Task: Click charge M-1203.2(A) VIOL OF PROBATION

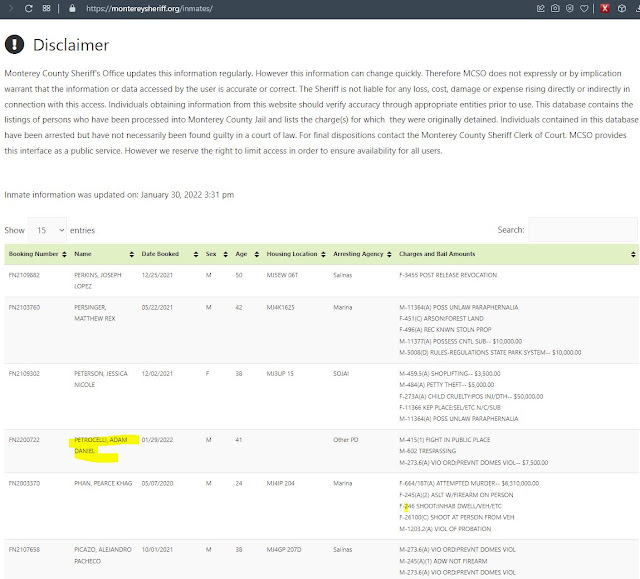Action: pyautogui.click(x=445, y=529)
